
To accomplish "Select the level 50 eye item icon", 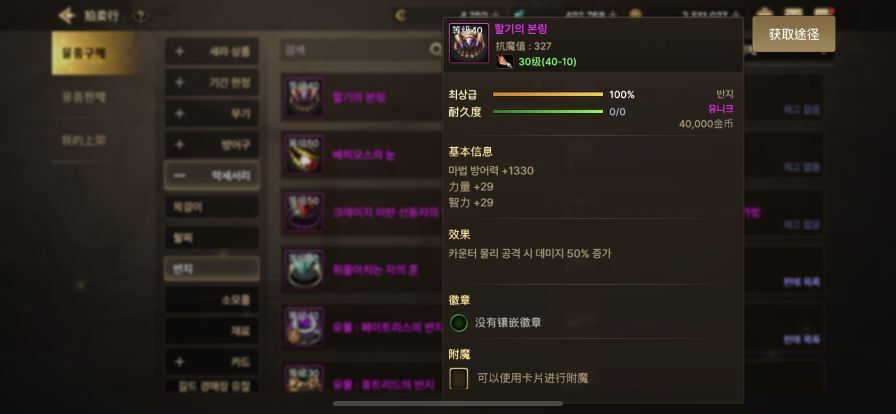I will pos(304,154).
